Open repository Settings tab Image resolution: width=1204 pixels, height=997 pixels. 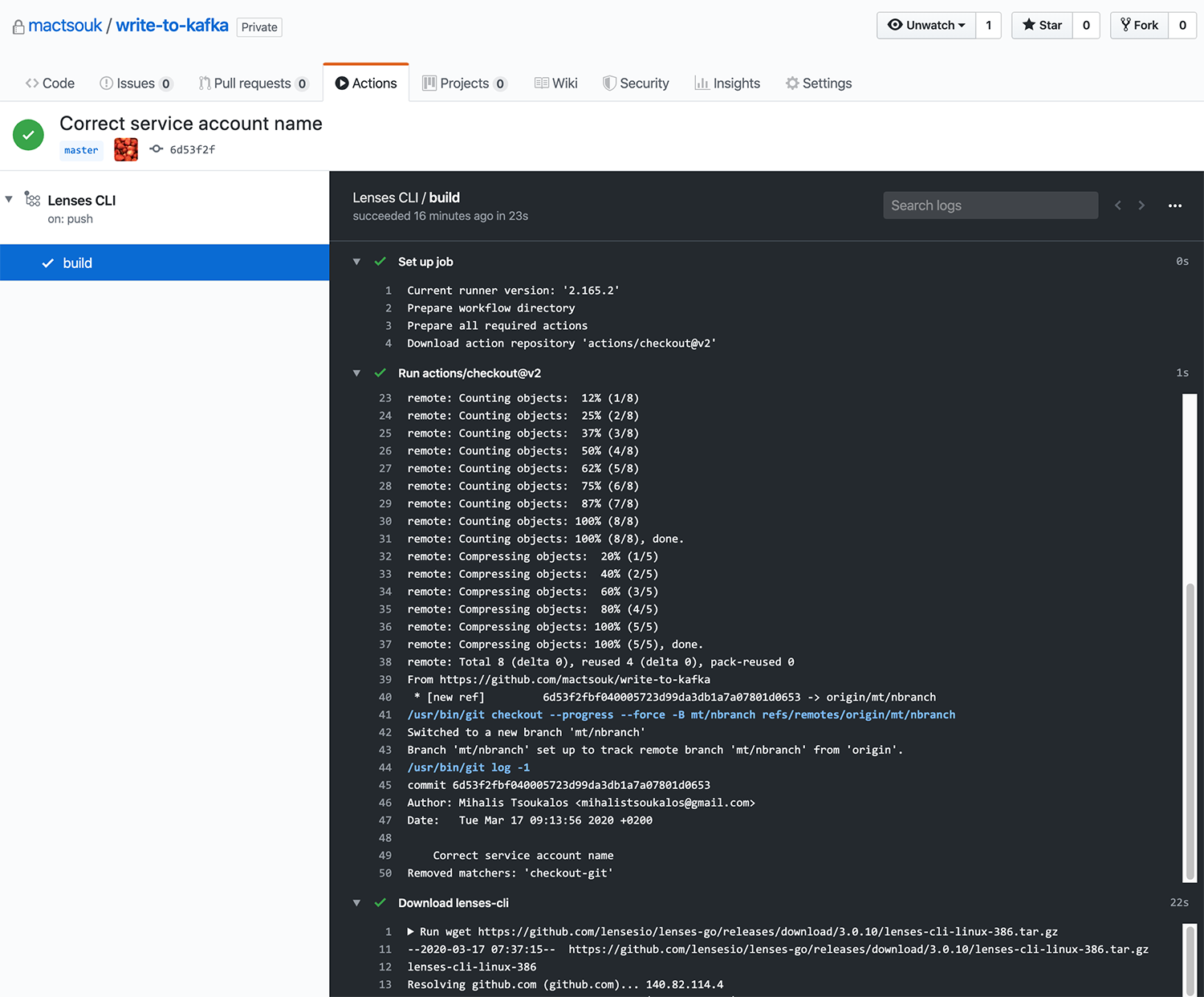819,83
